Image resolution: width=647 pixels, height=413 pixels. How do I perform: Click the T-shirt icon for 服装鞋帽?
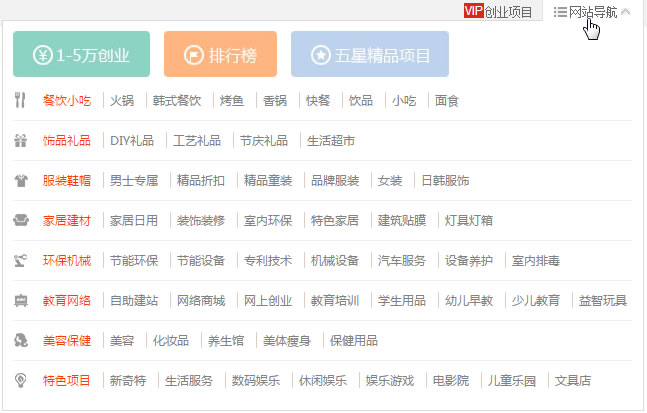(21, 180)
